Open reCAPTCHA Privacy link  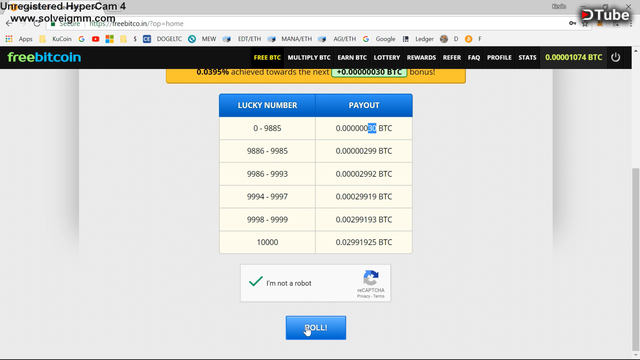[x=363, y=296]
